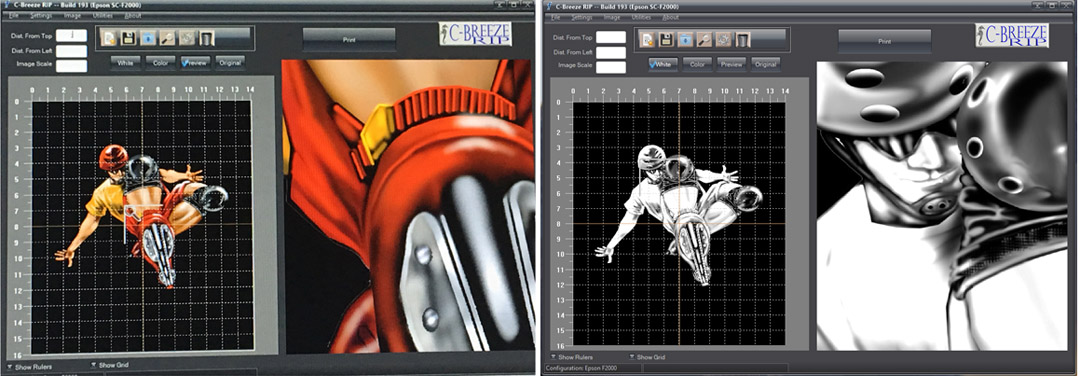Expand Show Grid in the grayscale-image window
This screenshot has height=376, width=1080.
(x=648, y=357)
